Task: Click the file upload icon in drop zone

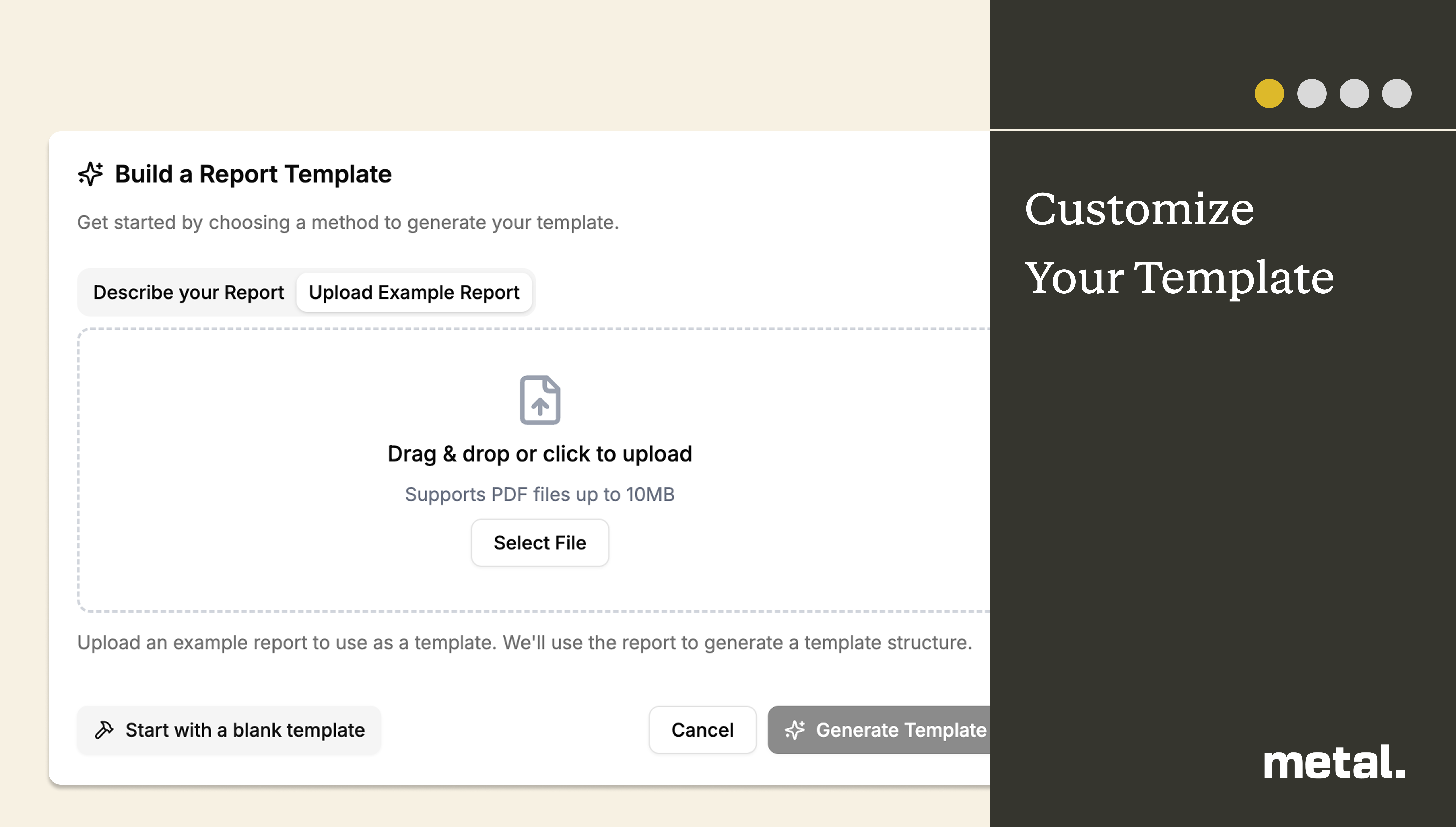Action: (539, 400)
